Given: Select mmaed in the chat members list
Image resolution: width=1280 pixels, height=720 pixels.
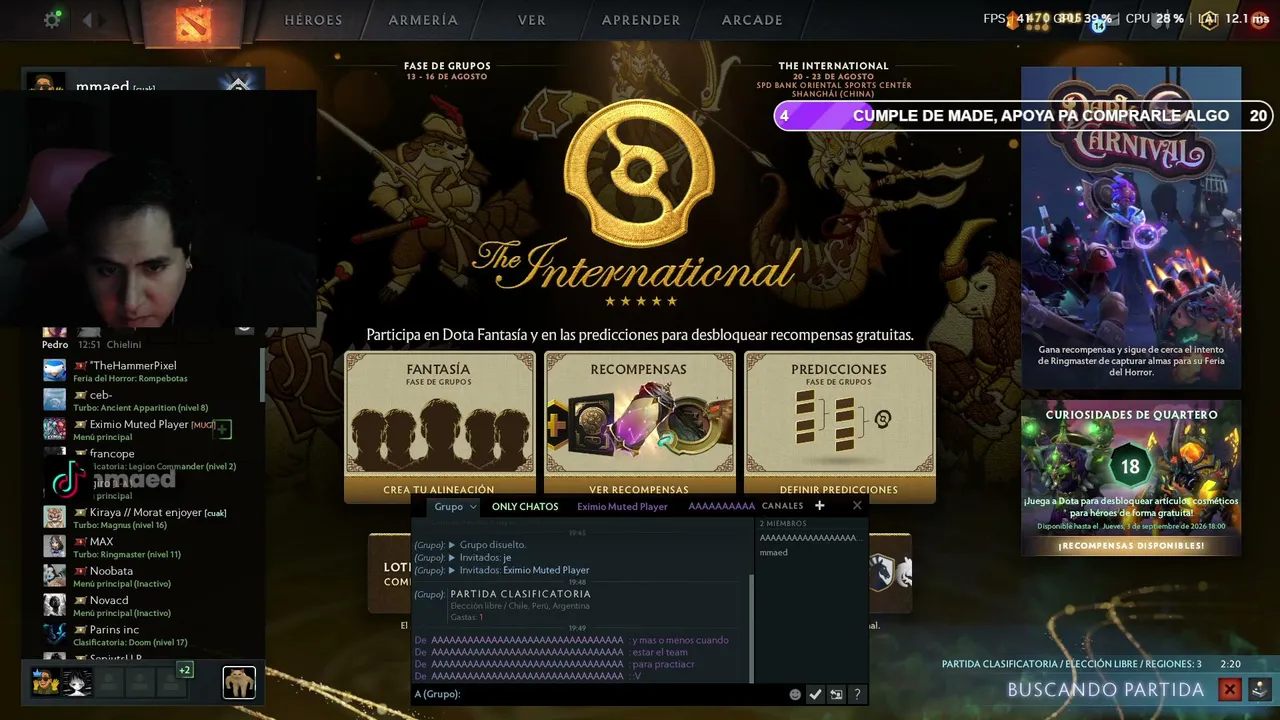Looking at the screenshot, I should 774,552.
